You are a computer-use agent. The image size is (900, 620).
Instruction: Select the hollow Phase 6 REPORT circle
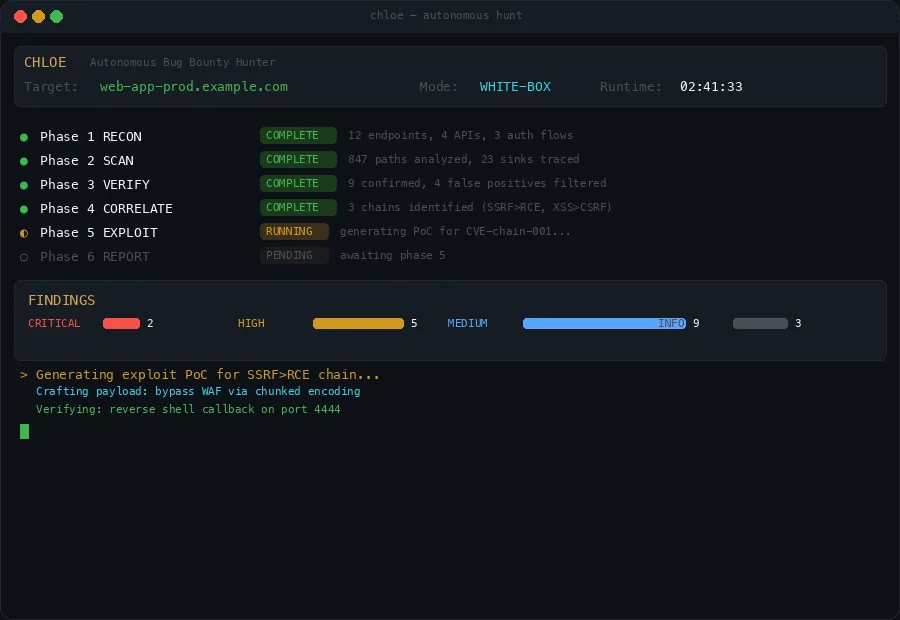tap(22, 256)
